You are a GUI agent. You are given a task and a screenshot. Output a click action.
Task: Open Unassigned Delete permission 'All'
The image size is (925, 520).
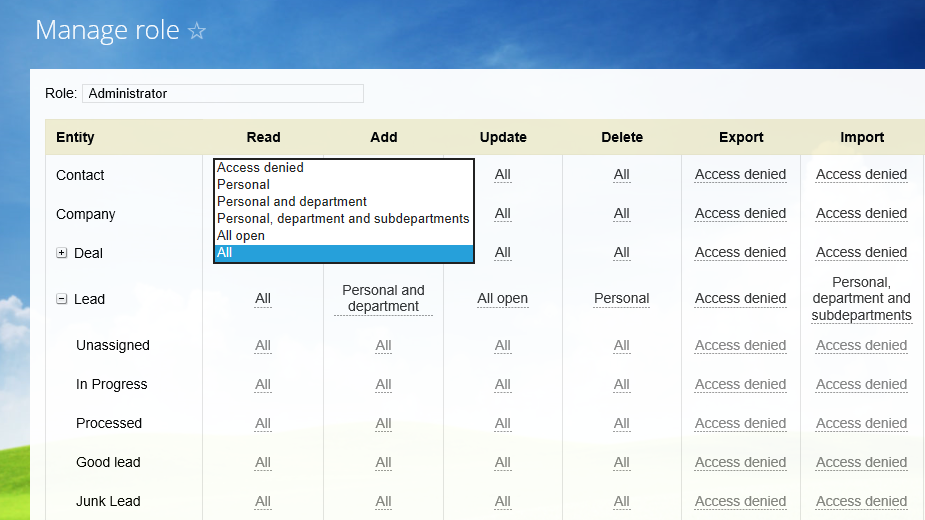pyautogui.click(x=622, y=345)
